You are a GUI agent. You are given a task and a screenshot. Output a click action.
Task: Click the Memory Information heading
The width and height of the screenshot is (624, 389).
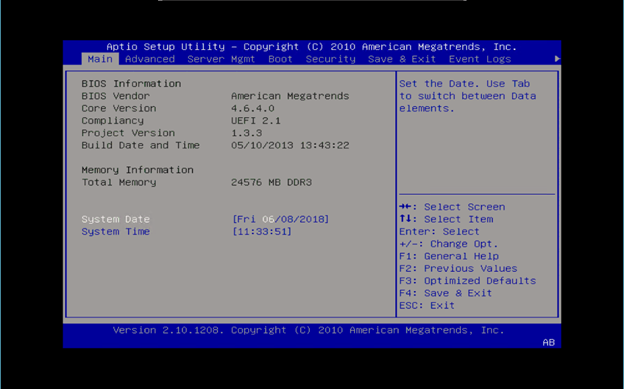pos(137,170)
